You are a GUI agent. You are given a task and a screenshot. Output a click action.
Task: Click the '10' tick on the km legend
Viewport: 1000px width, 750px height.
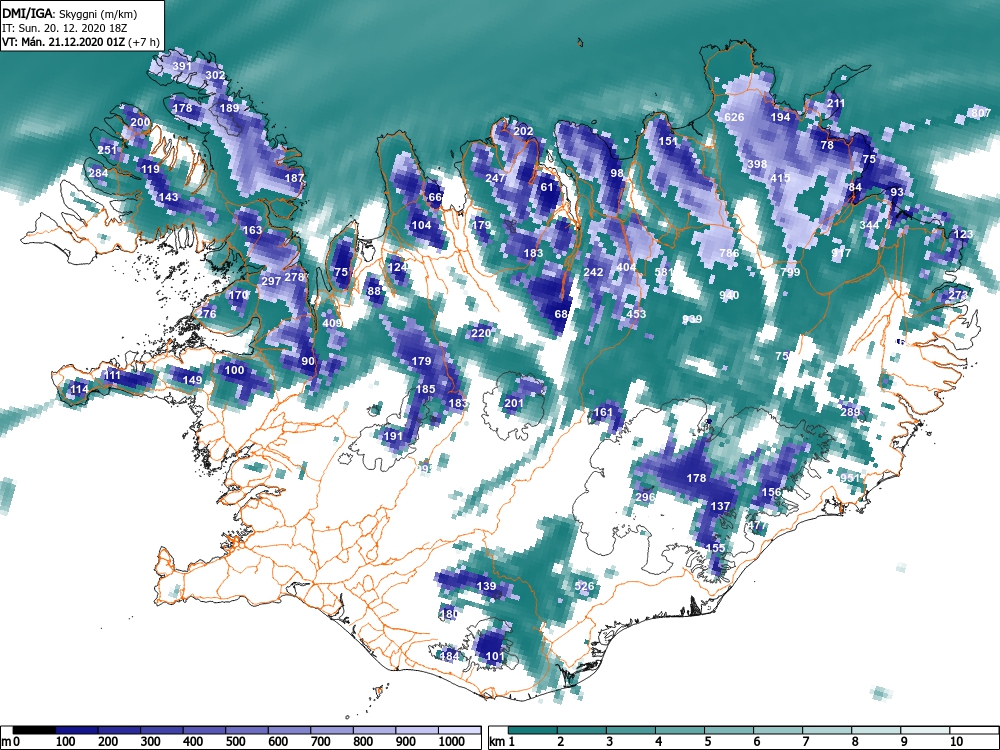pos(955,742)
